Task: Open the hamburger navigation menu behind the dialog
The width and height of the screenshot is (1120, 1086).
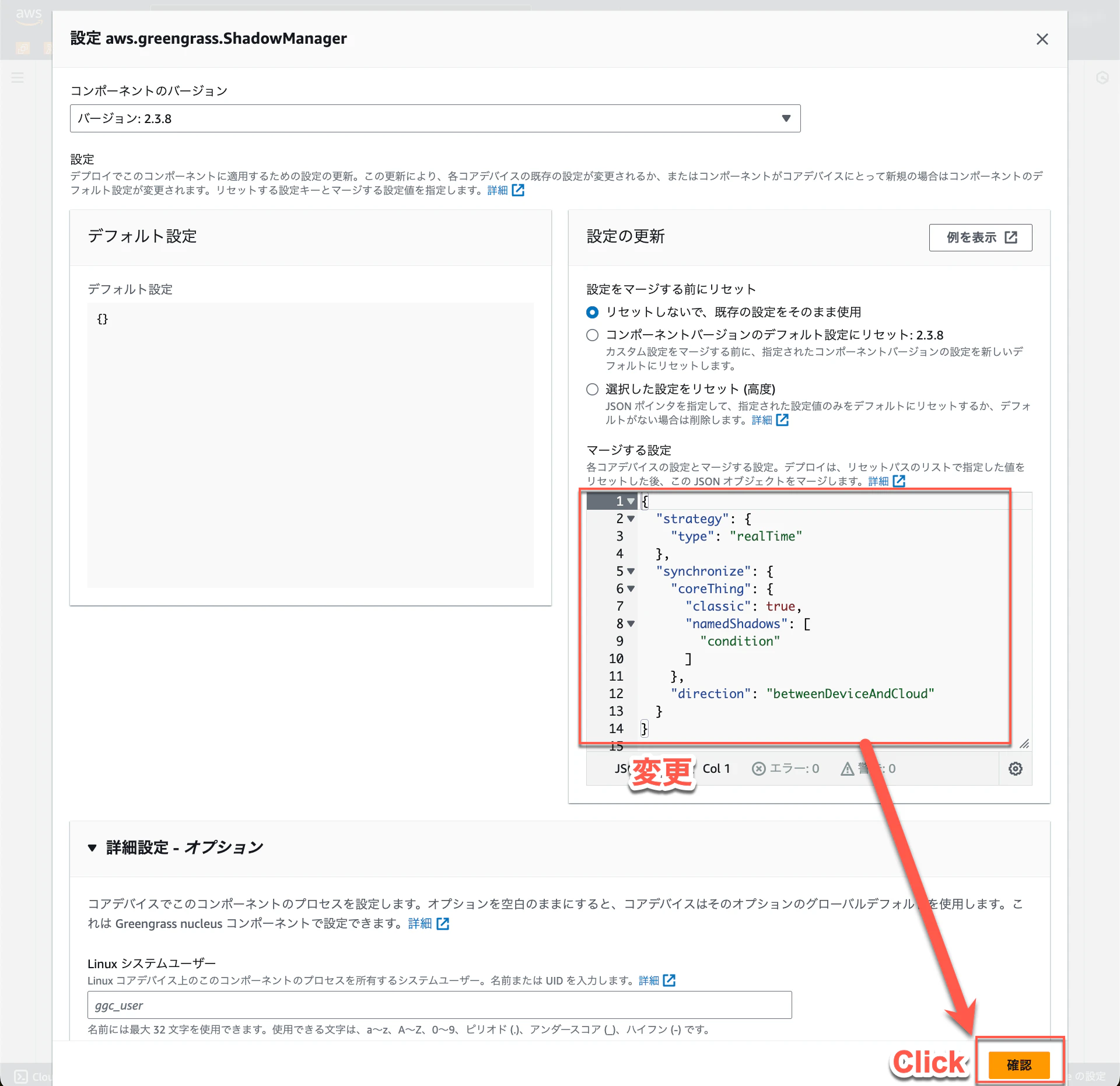Action: coord(17,78)
